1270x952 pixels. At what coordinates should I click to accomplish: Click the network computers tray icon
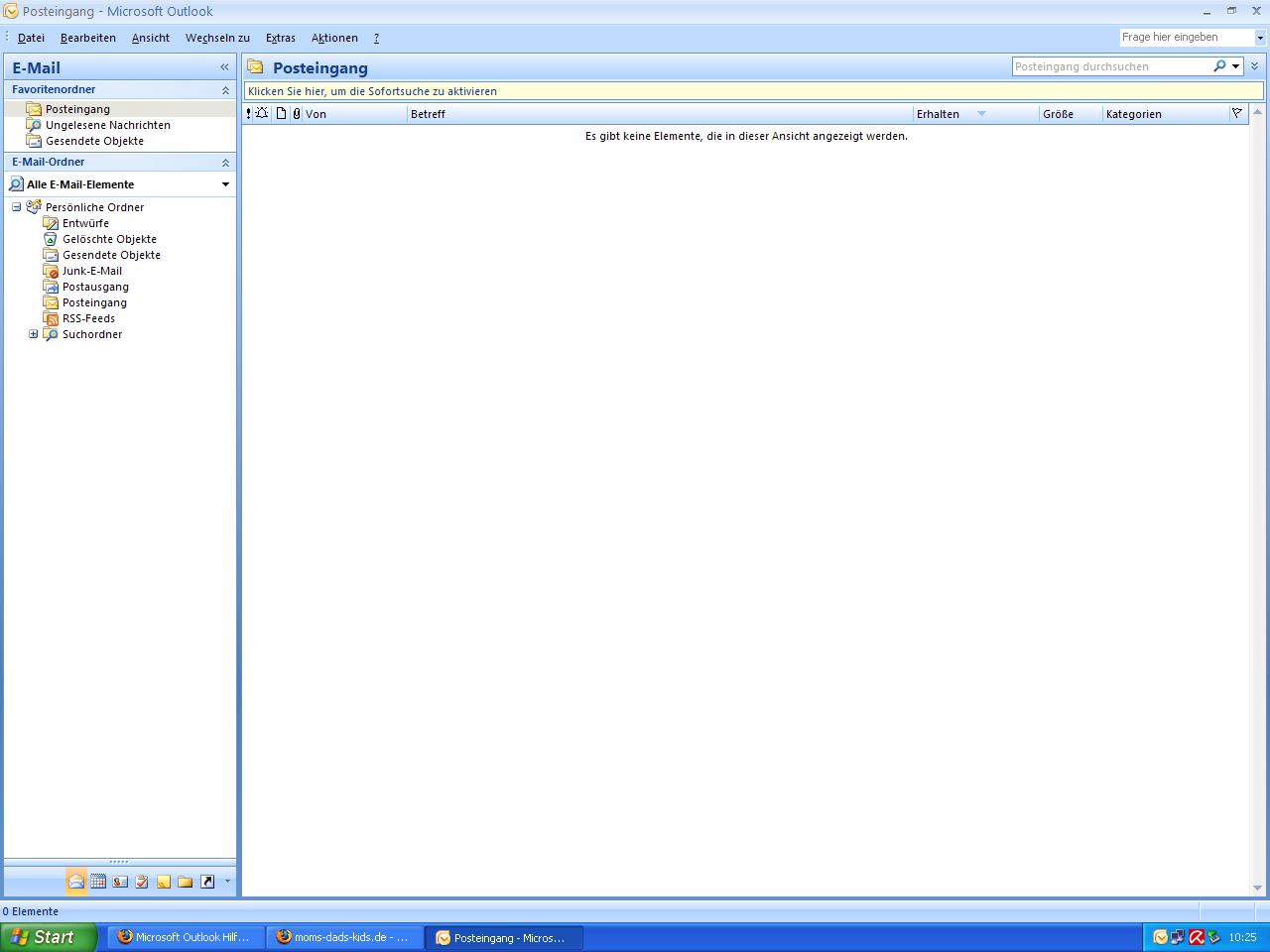(x=1178, y=937)
